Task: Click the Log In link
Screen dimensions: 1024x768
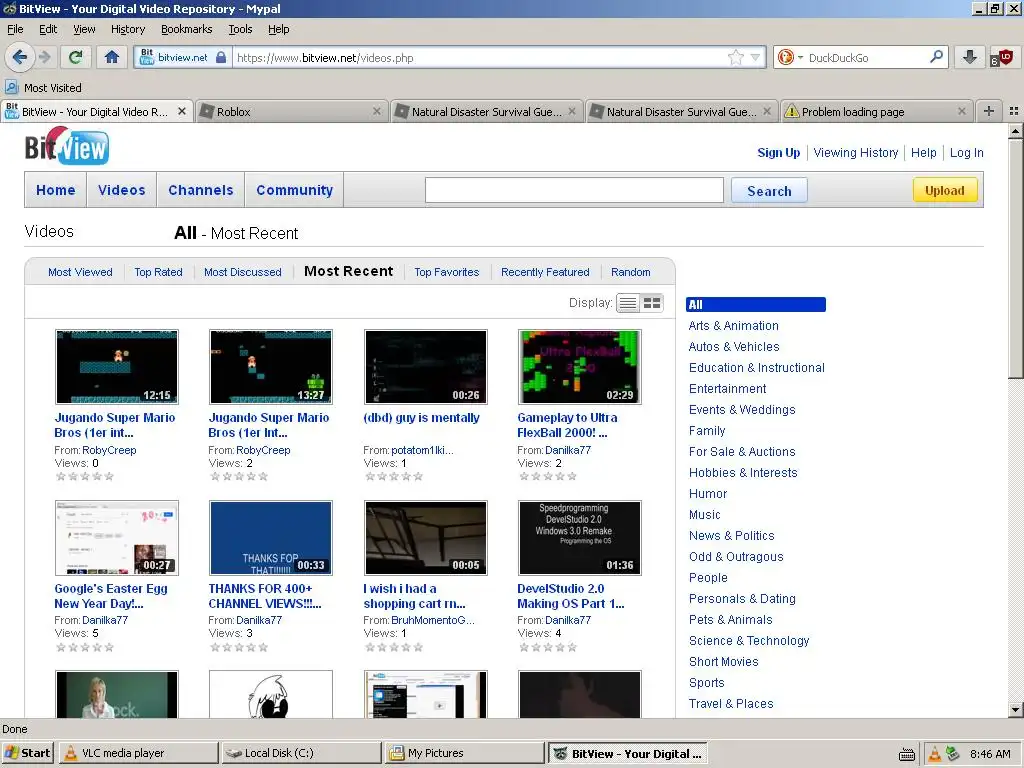Action: click(967, 153)
